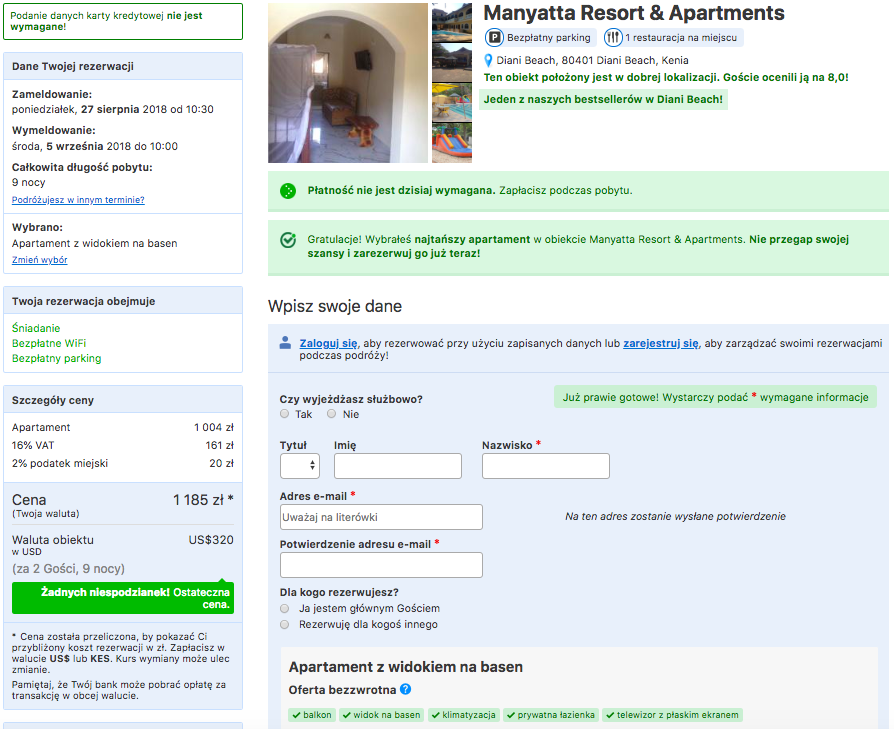Click the blue location pin icon
This screenshot has height=729, width=894.
[x=488, y=60]
